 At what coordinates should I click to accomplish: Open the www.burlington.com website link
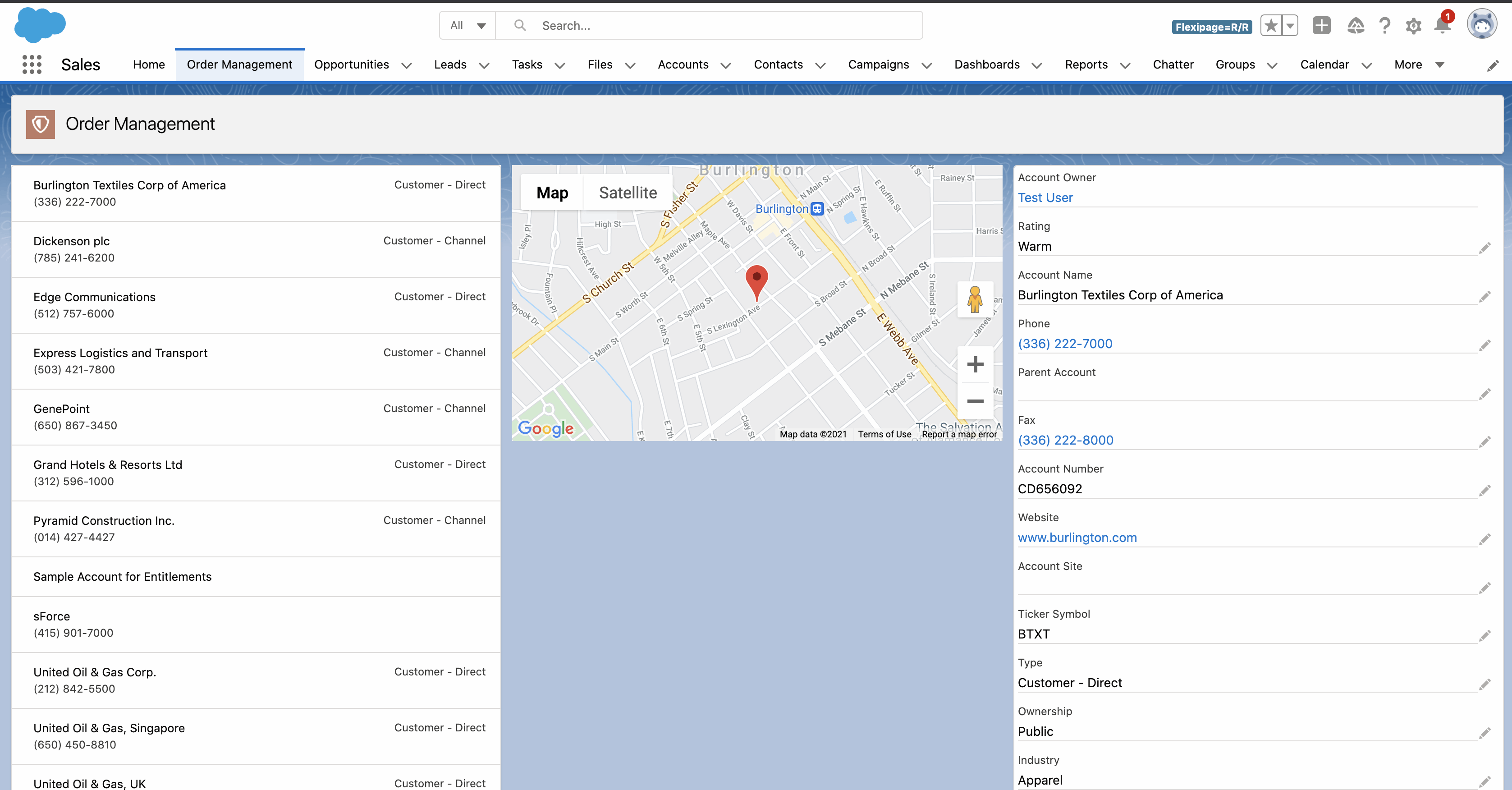click(x=1078, y=537)
